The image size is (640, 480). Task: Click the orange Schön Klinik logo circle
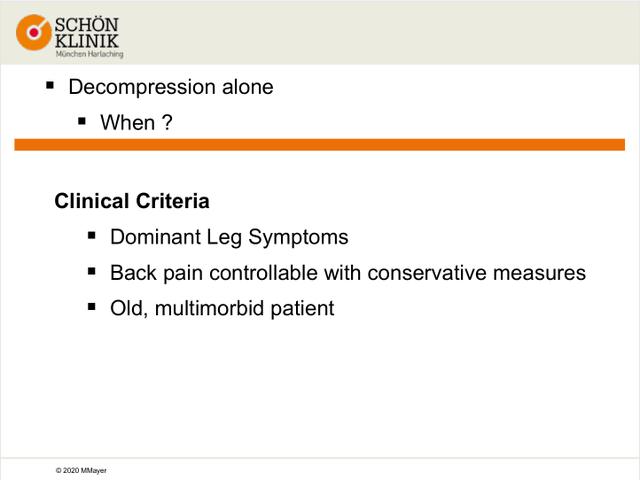(34, 32)
